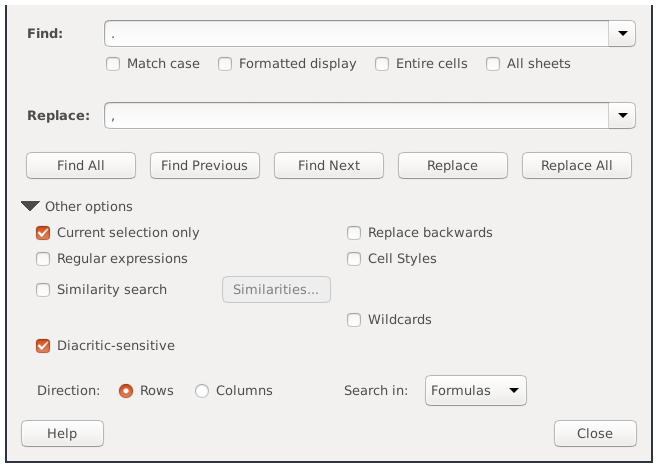
Task: Tick the Wildcards checkbox
Action: click(x=354, y=320)
